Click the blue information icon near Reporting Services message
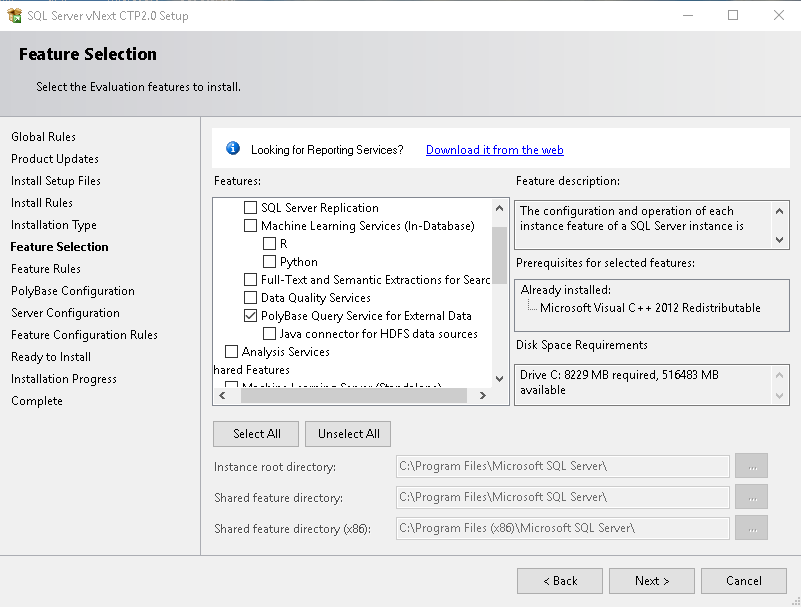This screenshot has width=801, height=607. 232,148
